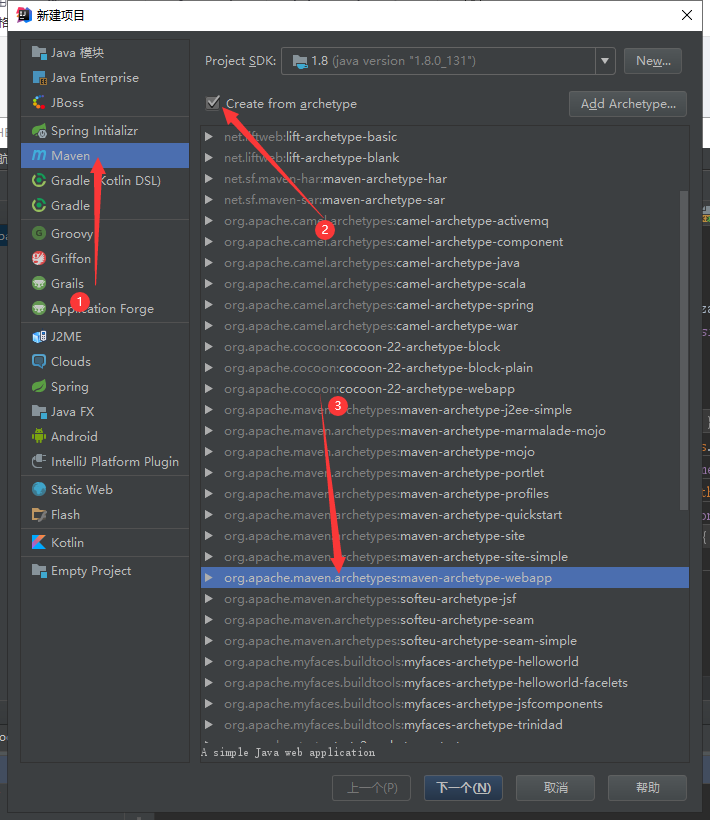Click the Gradle Kotlin DSL icon
The image size is (710, 820).
click(x=39, y=180)
